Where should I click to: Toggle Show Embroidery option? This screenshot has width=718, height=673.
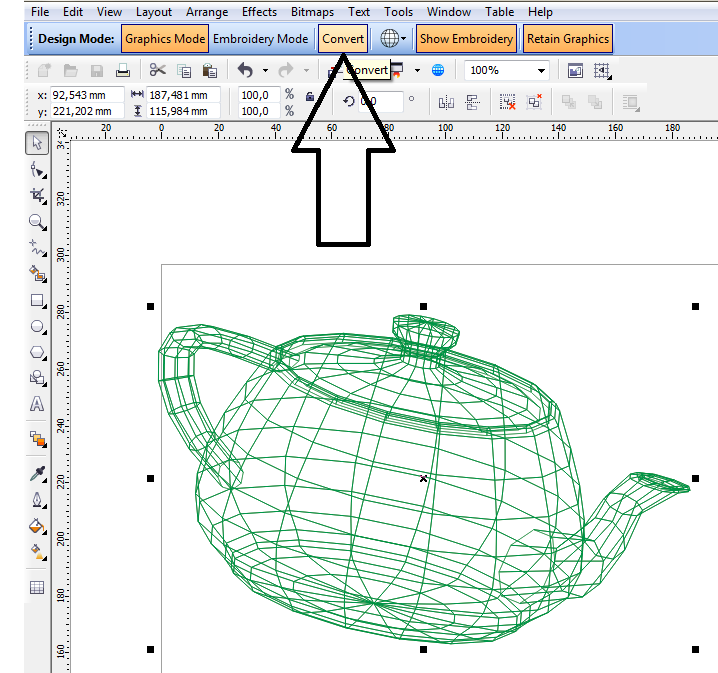point(466,39)
